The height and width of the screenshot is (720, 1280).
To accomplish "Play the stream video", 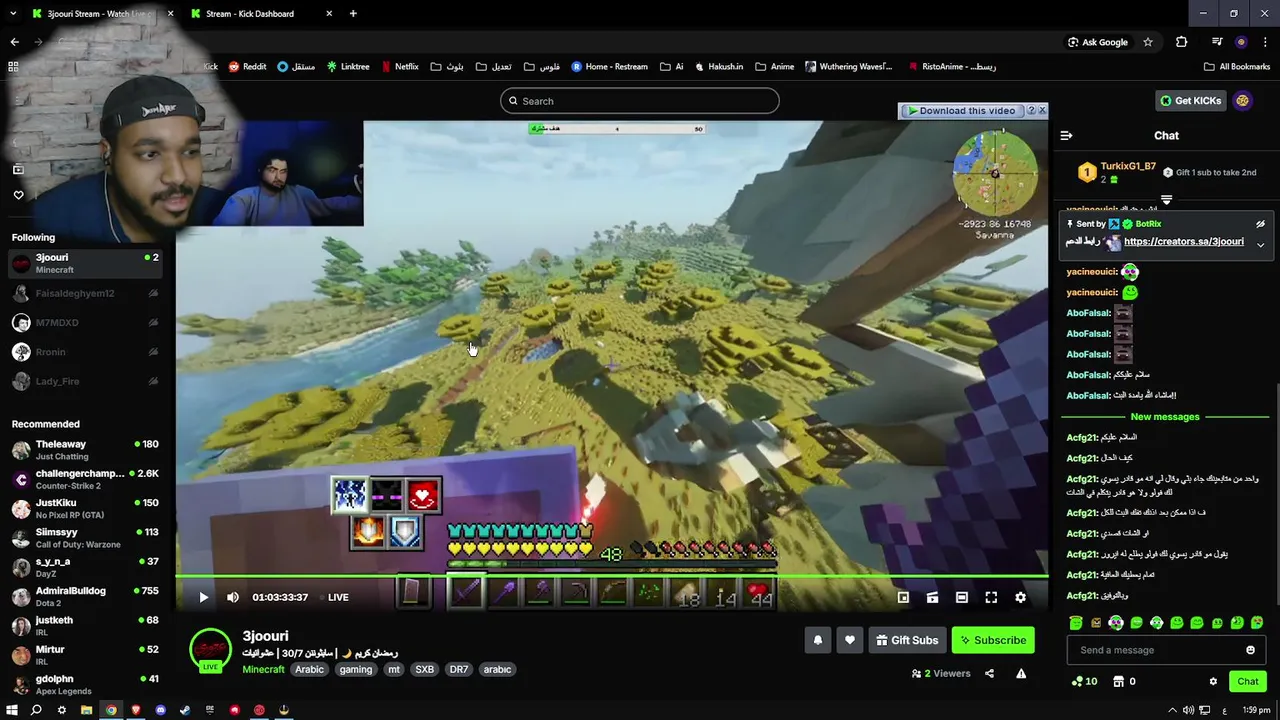I will click(203, 597).
